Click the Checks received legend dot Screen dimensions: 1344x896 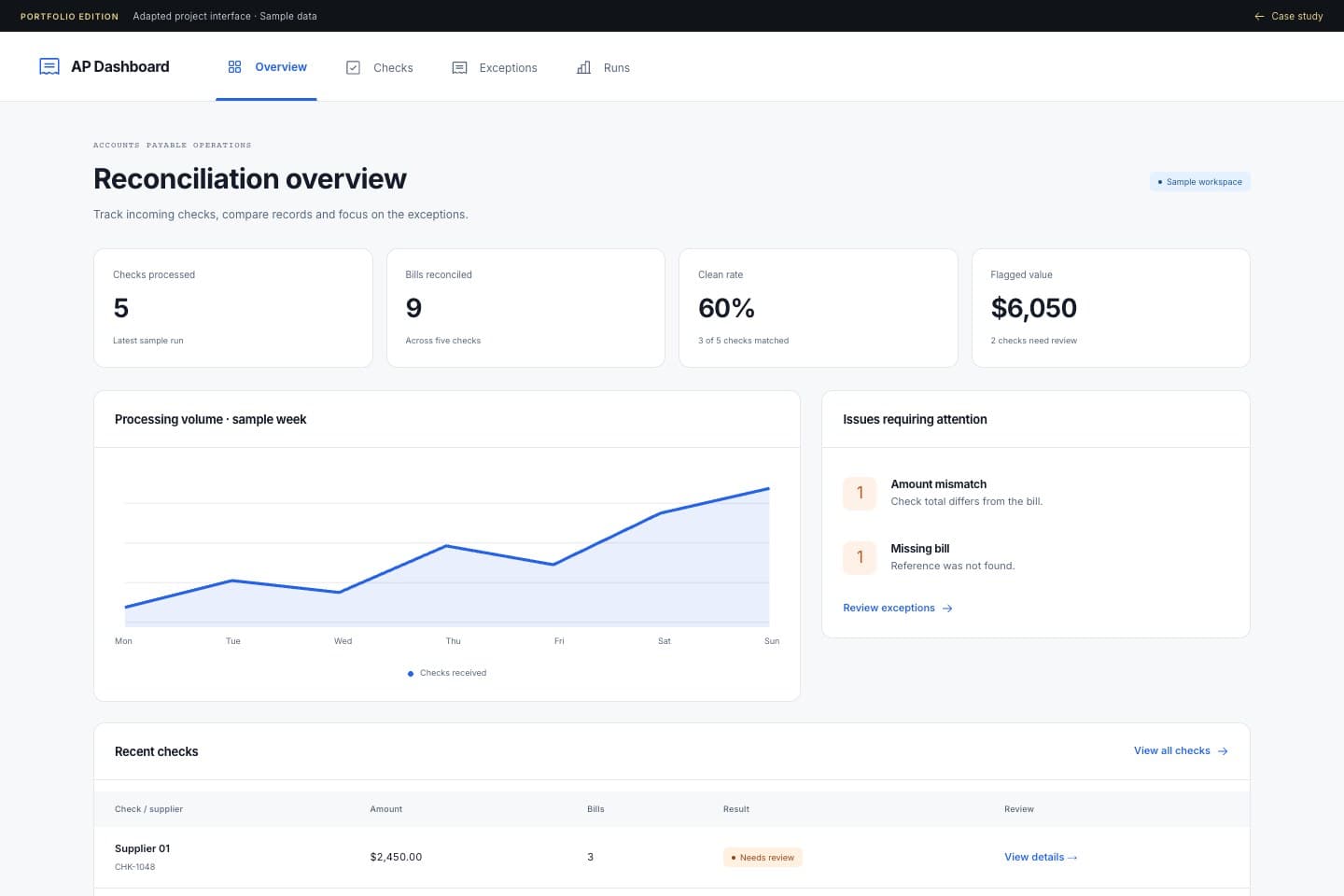coord(411,673)
